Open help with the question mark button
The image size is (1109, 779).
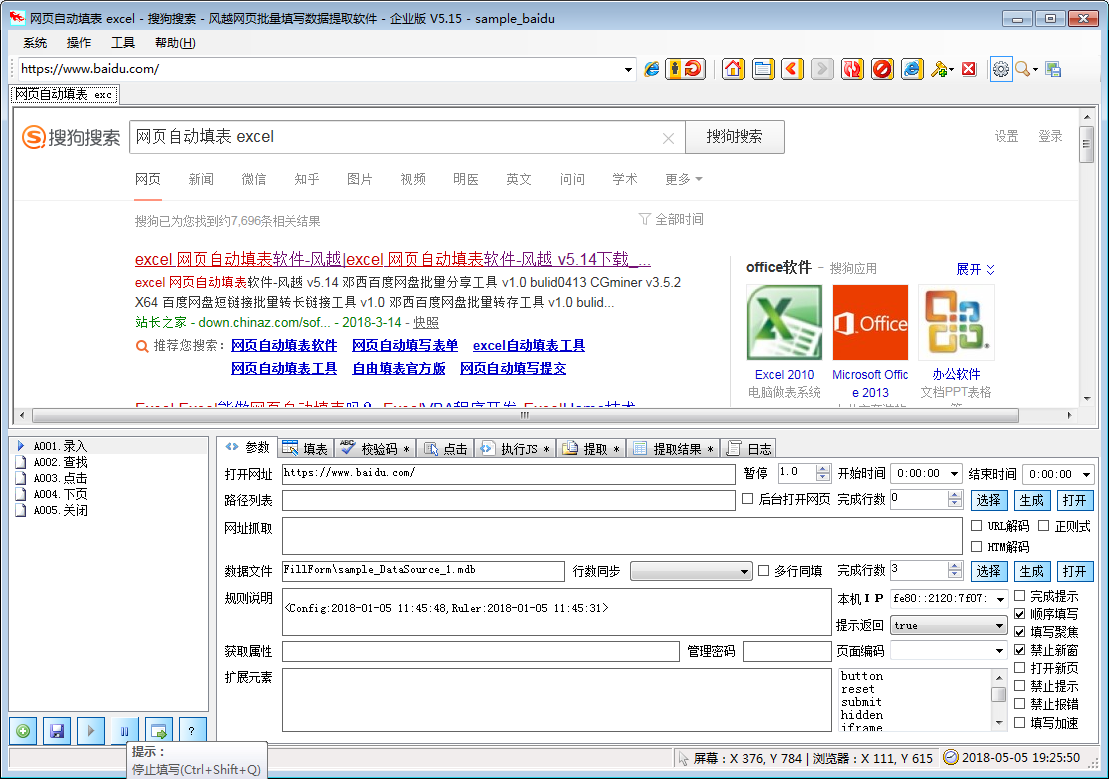192,731
